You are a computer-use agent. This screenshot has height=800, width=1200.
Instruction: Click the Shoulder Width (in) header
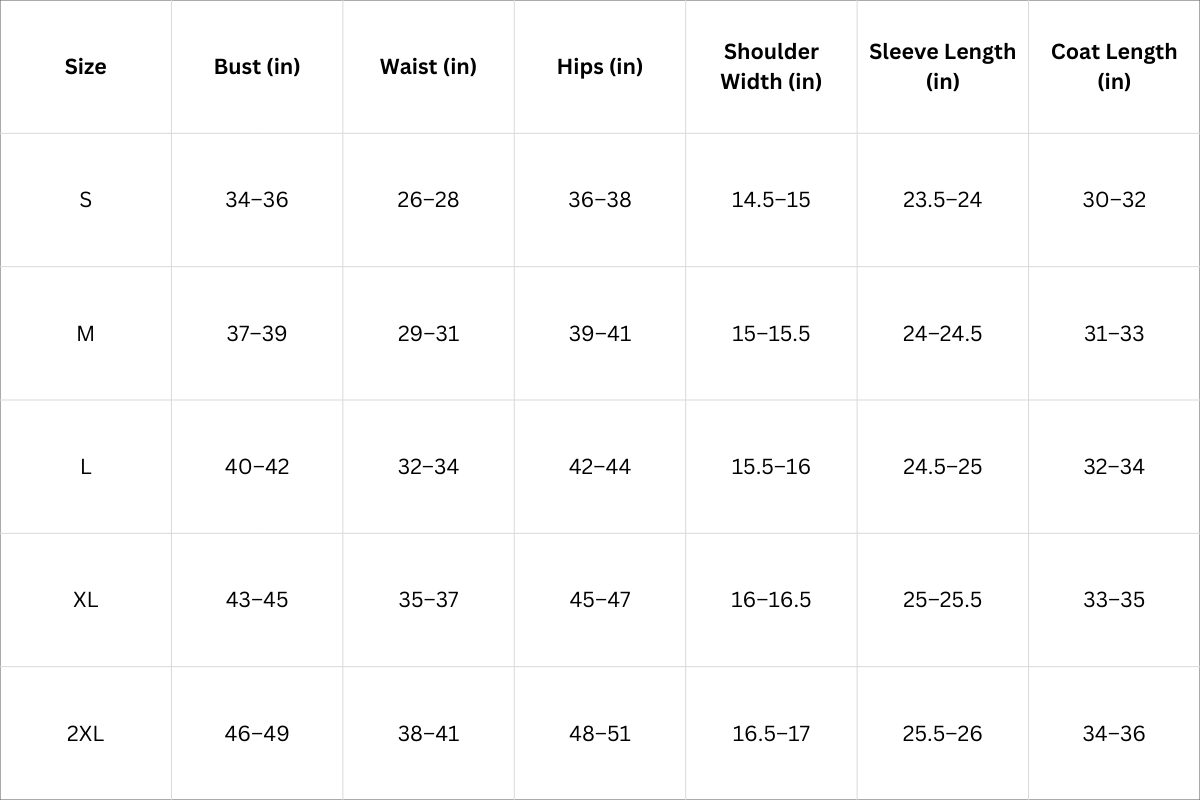tap(771, 67)
